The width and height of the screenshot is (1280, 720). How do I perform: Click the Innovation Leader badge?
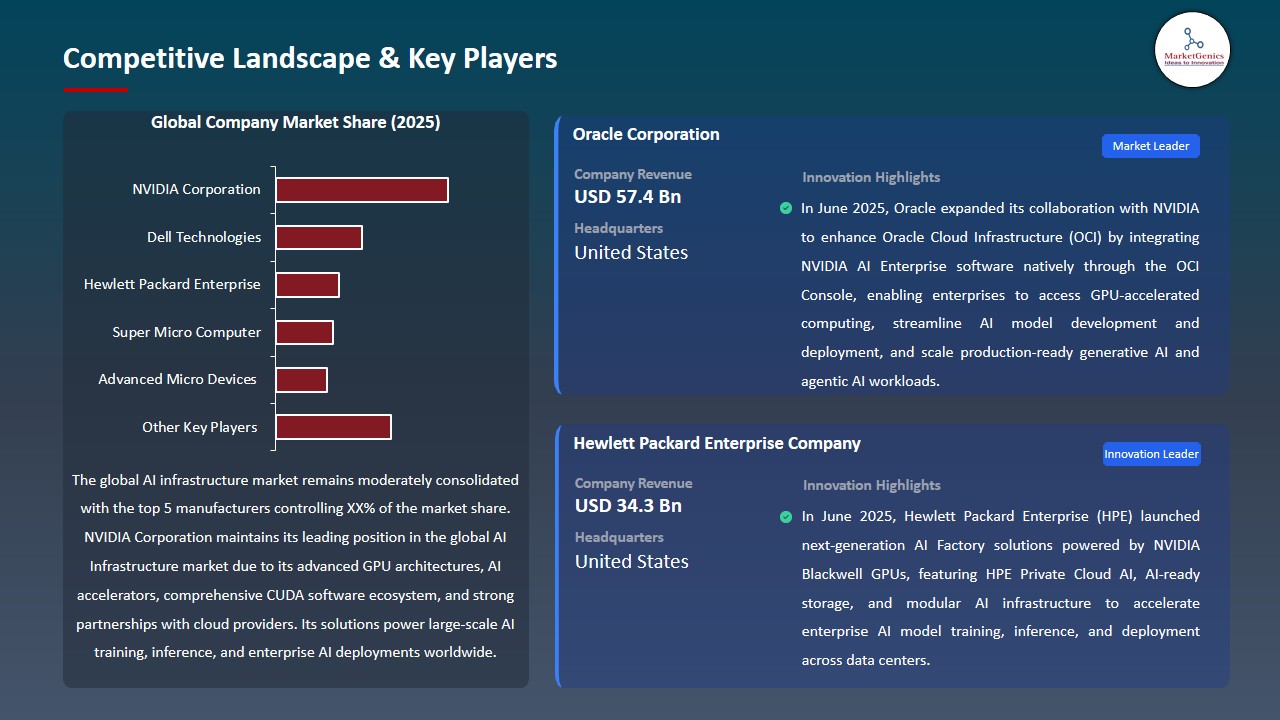1151,454
